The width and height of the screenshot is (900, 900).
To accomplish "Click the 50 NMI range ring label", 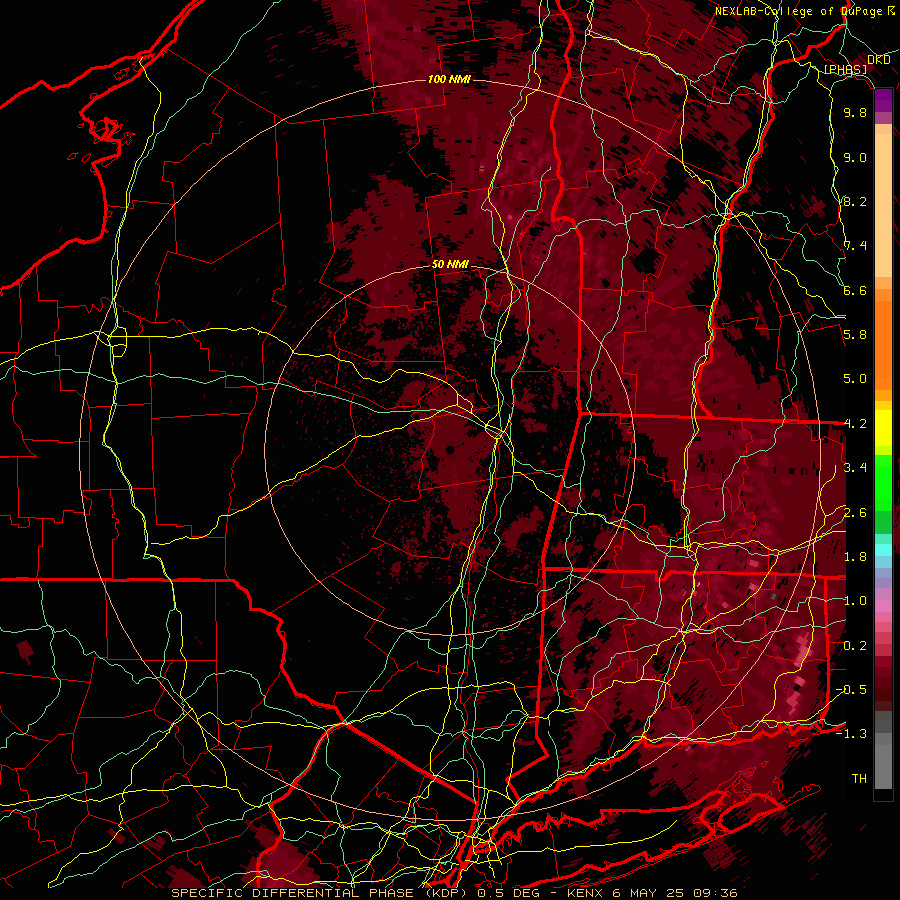I will [x=450, y=265].
